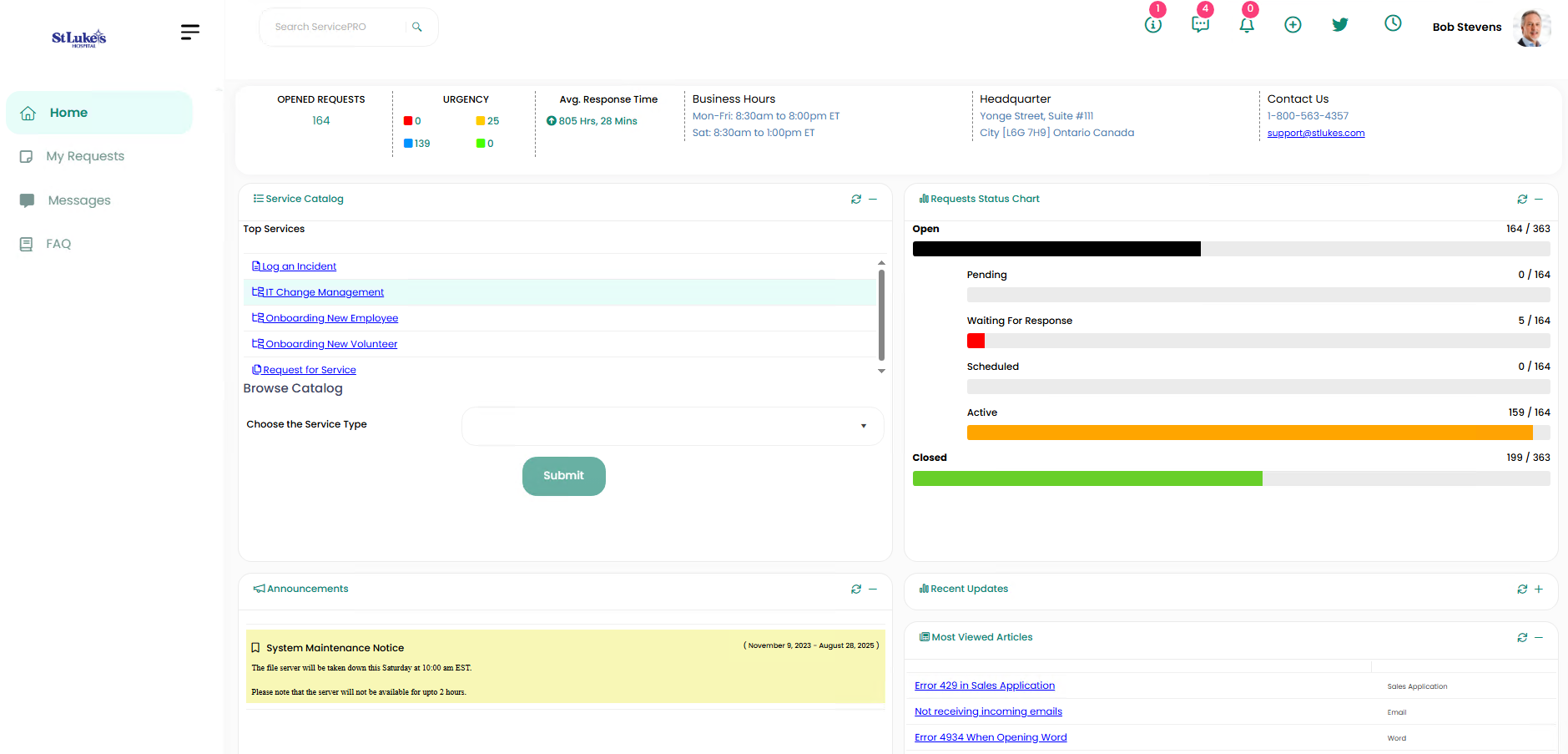This screenshot has width=1568, height=754.
Task: Open the information alerts icon
Action: click(x=1153, y=24)
